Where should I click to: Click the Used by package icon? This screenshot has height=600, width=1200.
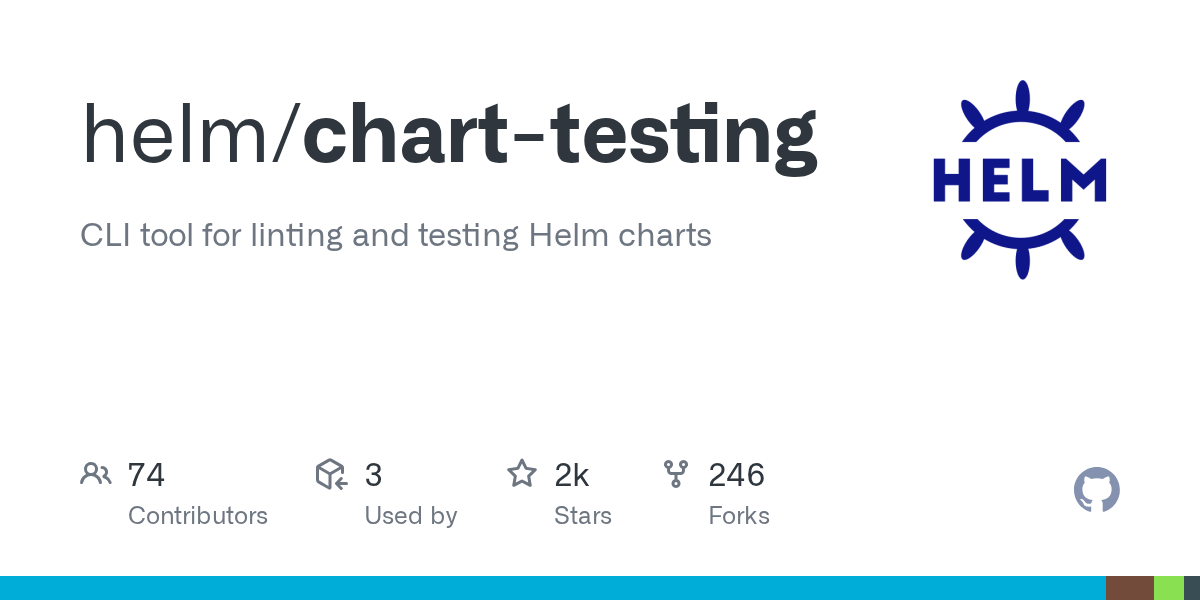click(x=331, y=474)
